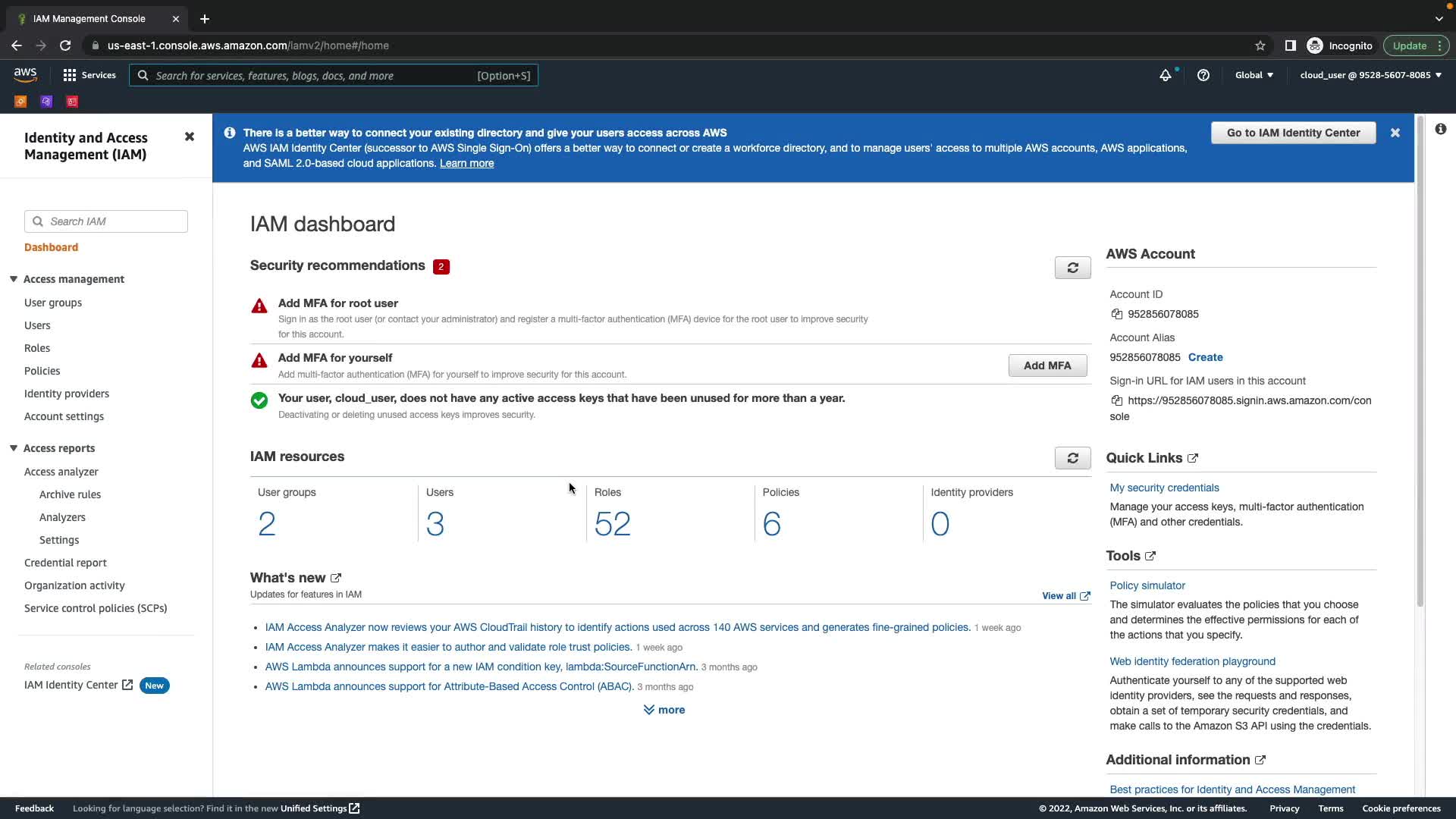Open Policies in the sidebar

(42, 371)
